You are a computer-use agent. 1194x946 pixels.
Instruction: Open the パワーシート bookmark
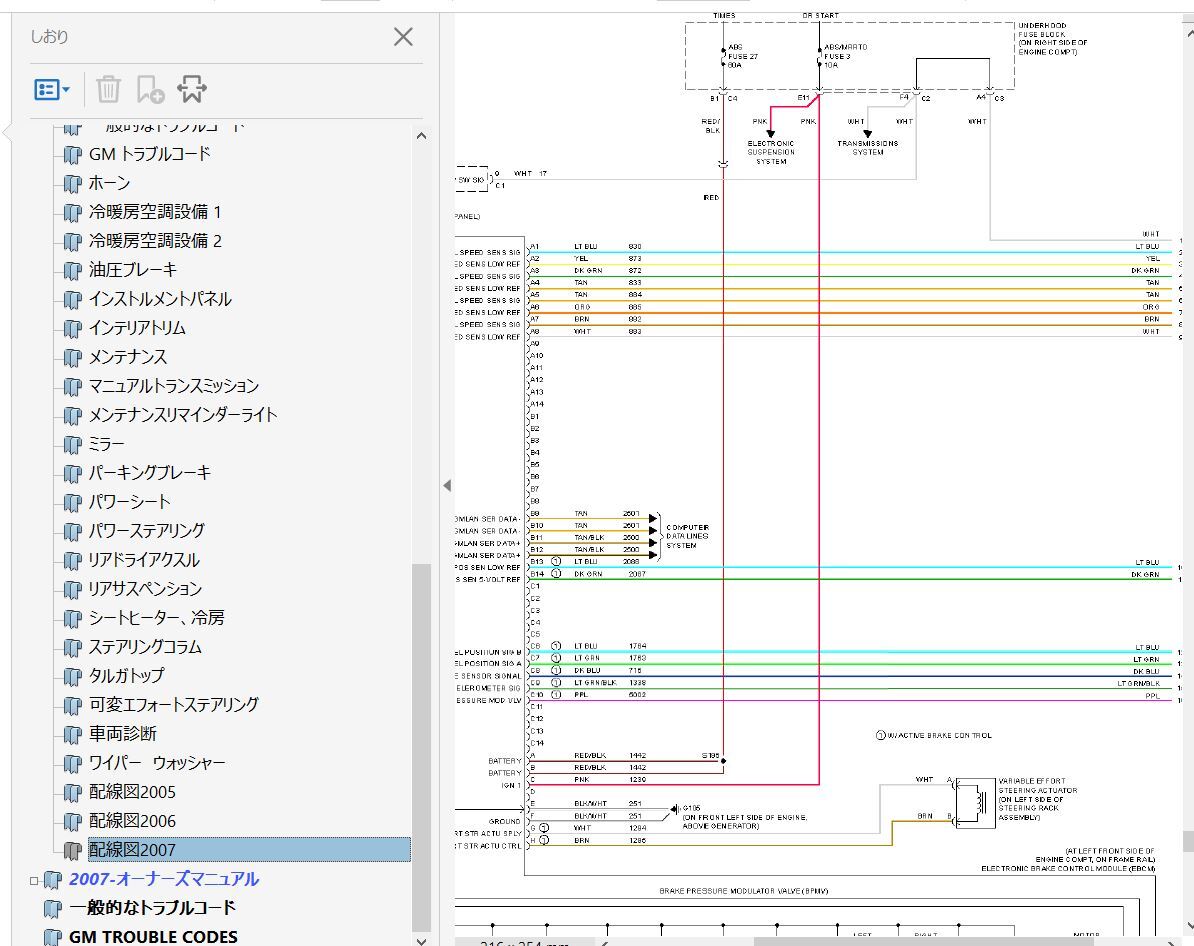click(x=129, y=501)
